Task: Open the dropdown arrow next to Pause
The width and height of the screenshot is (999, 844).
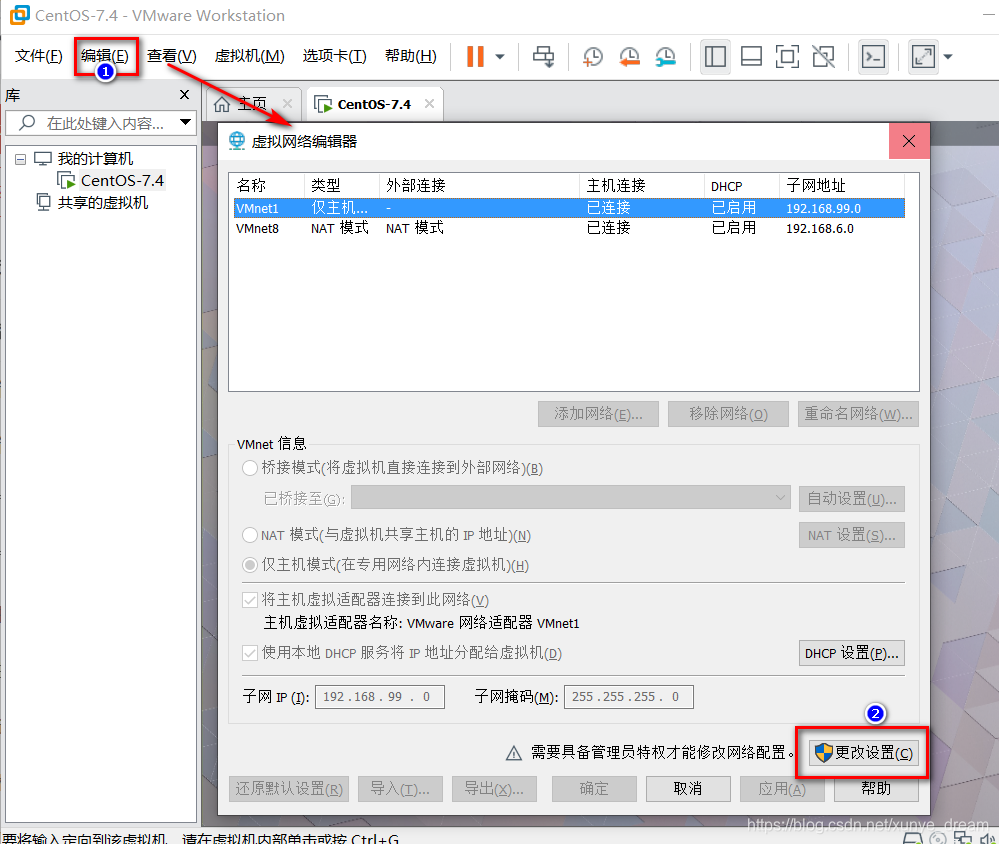Action: 500,57
